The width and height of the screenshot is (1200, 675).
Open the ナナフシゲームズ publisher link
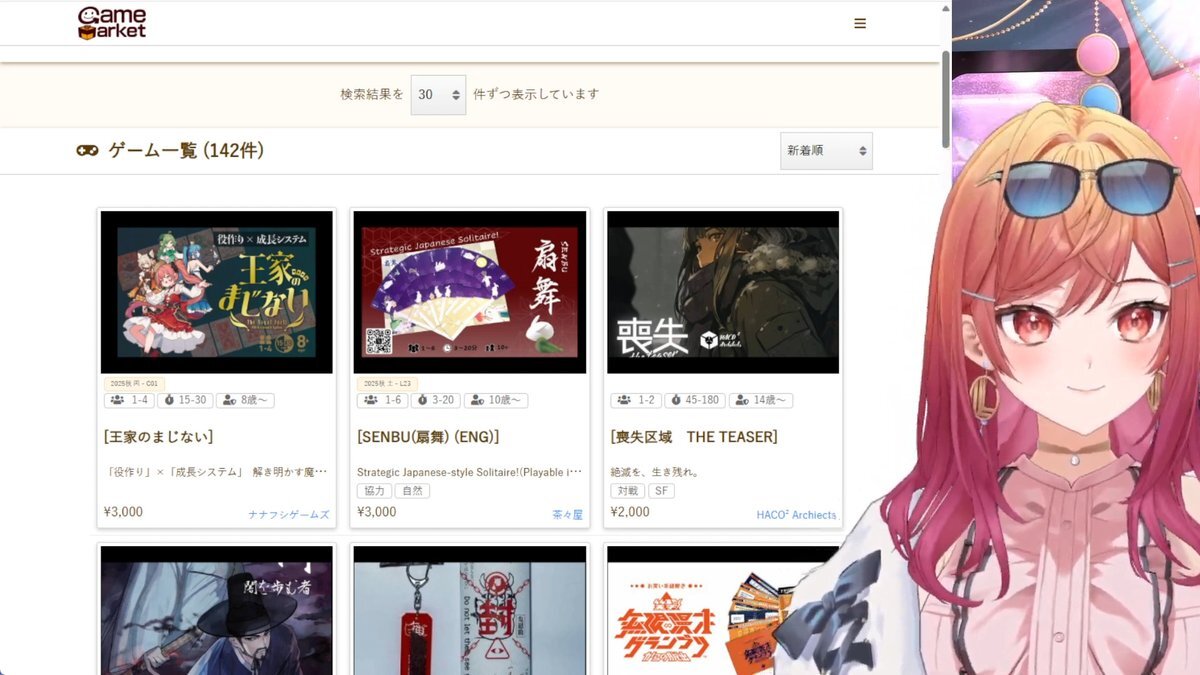(x=289, y=515)
